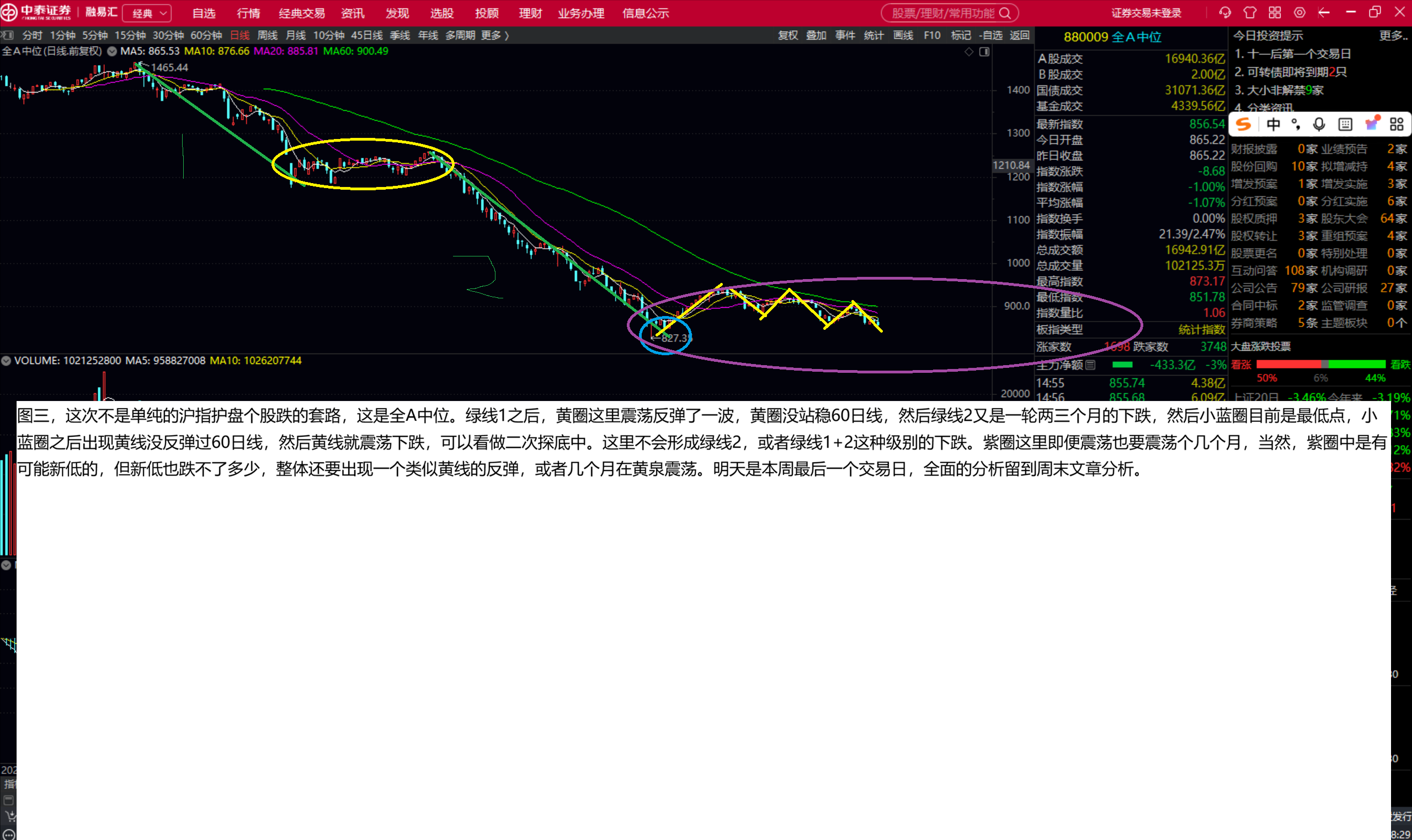Open the 经典 version dropdown
The width and height of the screenshot is (1412, 840).
tap(147, 13)
